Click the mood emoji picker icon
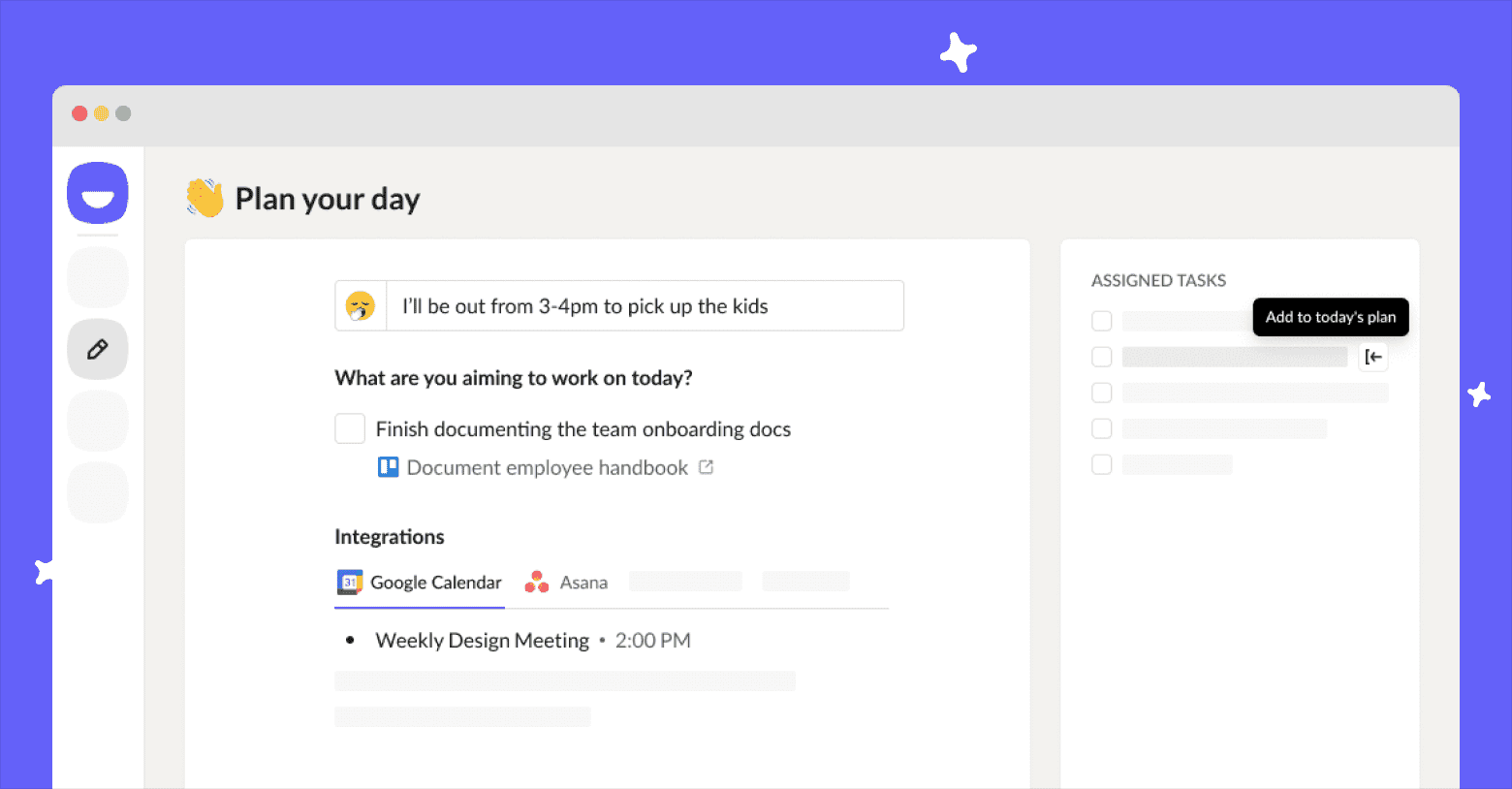 pos(361,306)
